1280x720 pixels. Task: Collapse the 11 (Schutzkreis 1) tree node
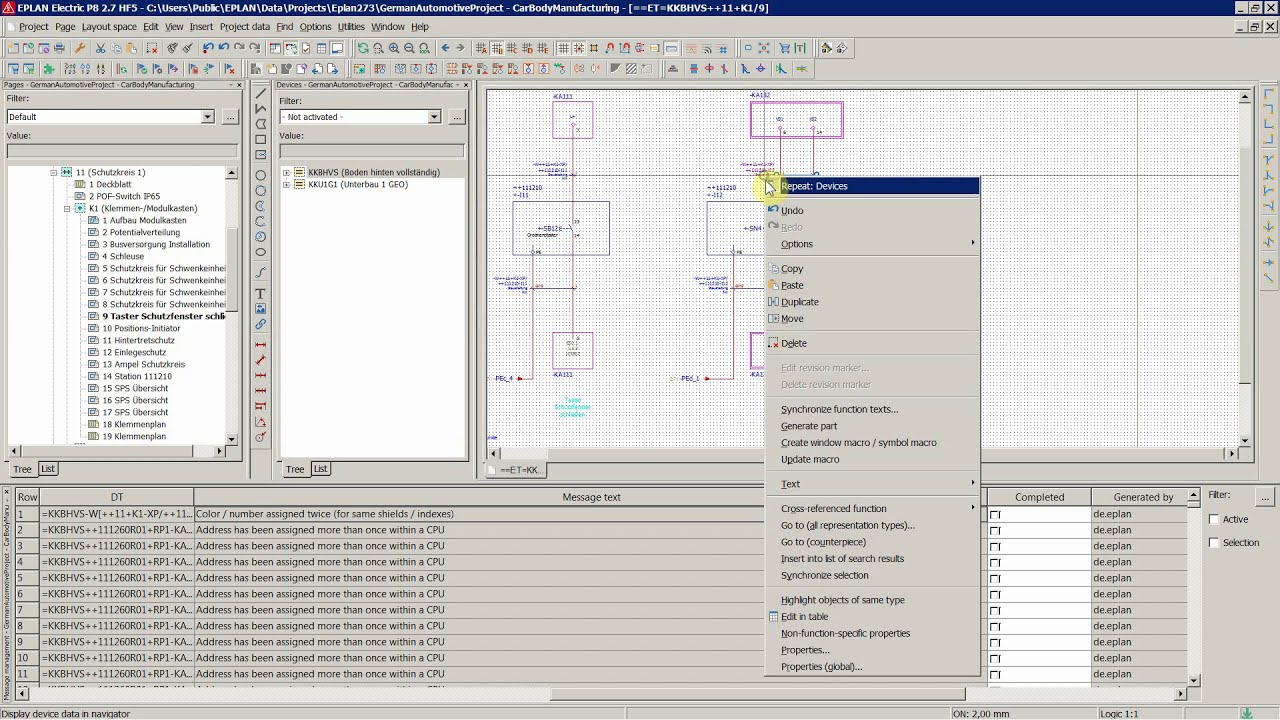pos(54,172)
